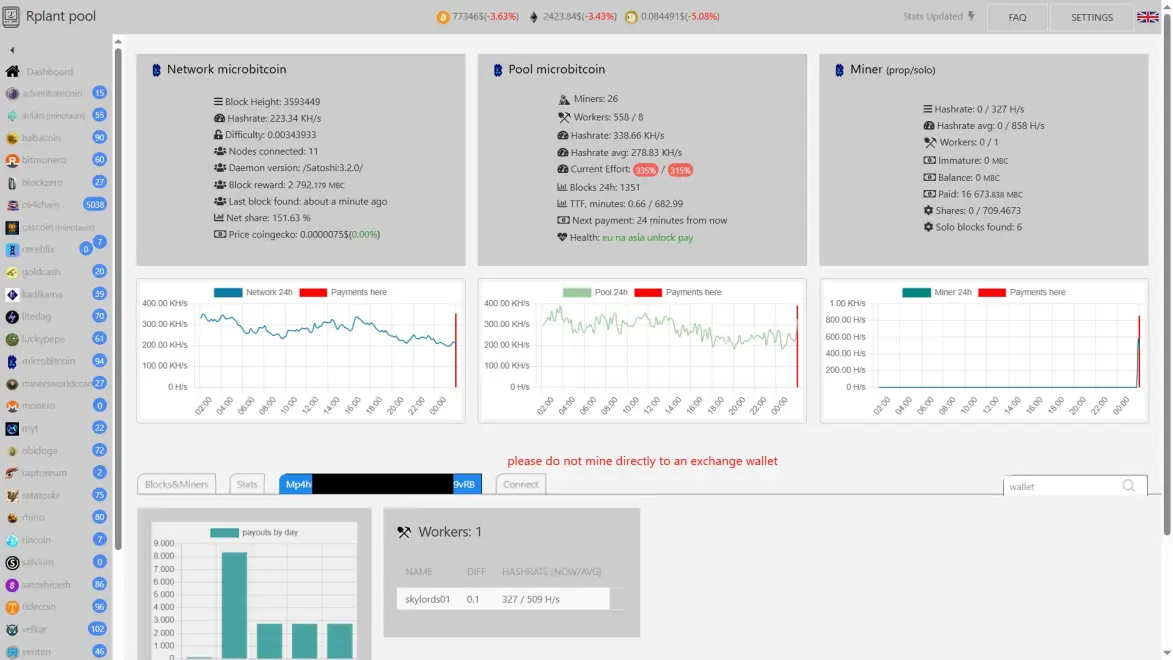
Task: Select the Mp4h...9vRB wallet tab
Action: pos(380,484)
